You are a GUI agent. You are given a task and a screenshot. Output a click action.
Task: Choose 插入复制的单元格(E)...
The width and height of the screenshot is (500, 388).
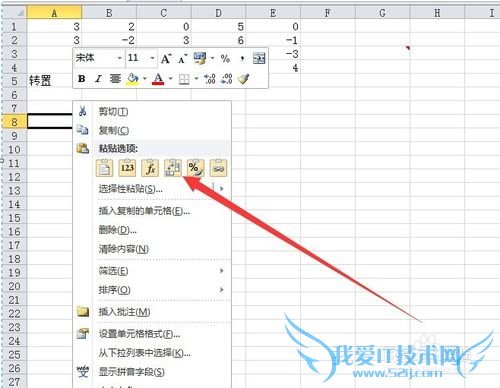pyautogui.click(x=152, y=211)
